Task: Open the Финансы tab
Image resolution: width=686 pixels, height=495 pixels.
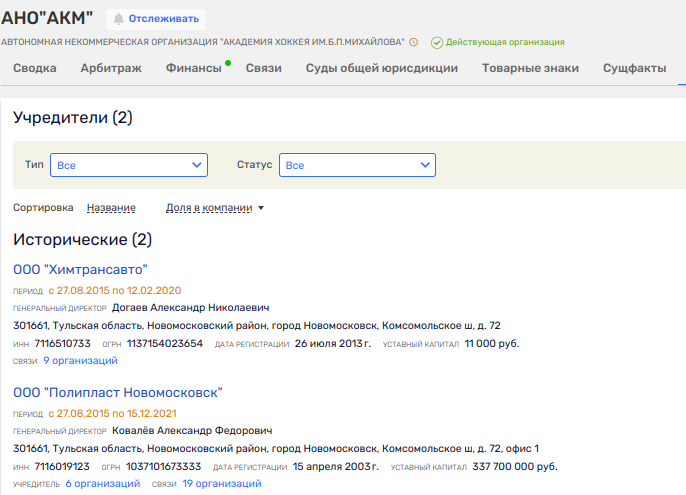Action: pyautogui.click(x=194, y=68)
